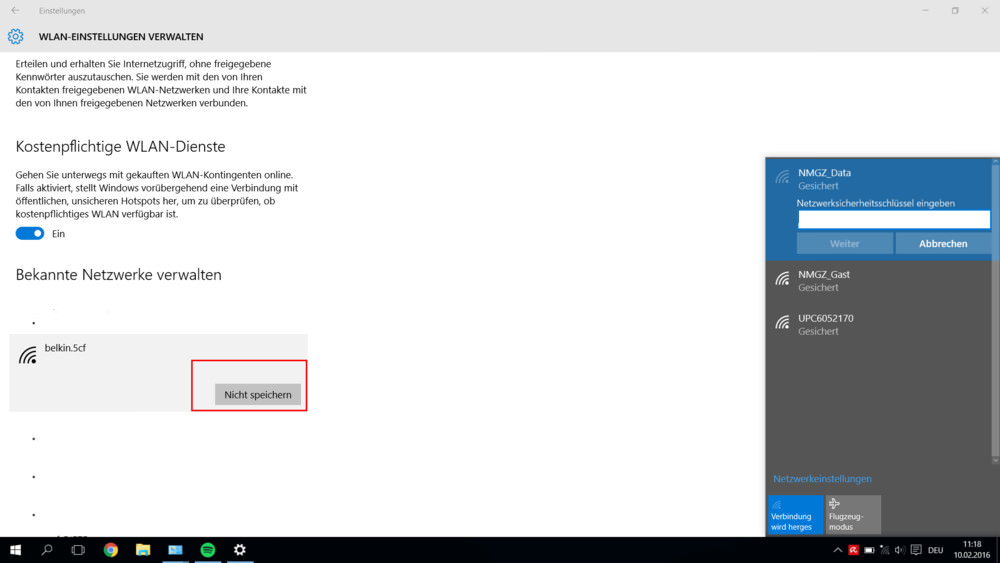This screenshot has width=1000, height=563.
Task: Select the belkin.5cf known network entry
Action: [158, 372]
